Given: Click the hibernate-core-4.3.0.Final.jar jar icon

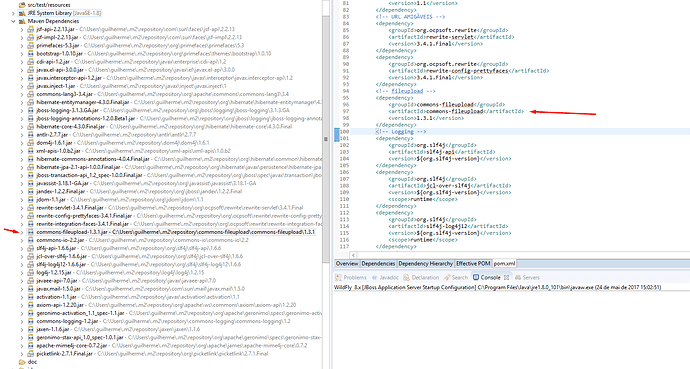Looking at the screenshot, I should coord(30,127).
